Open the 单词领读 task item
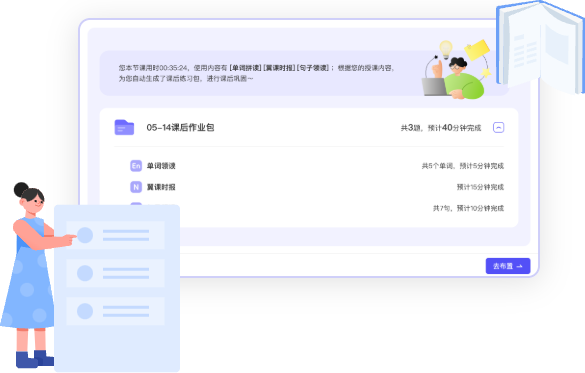This screenshot has height=373, width=585. pos(317,166)
